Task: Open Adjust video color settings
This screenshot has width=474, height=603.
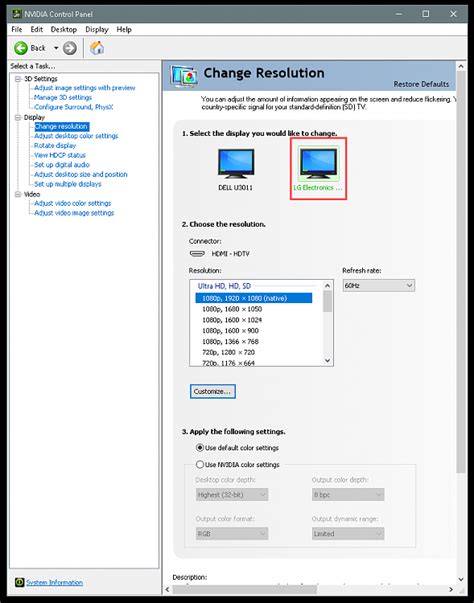Action: tap(72, 203)
